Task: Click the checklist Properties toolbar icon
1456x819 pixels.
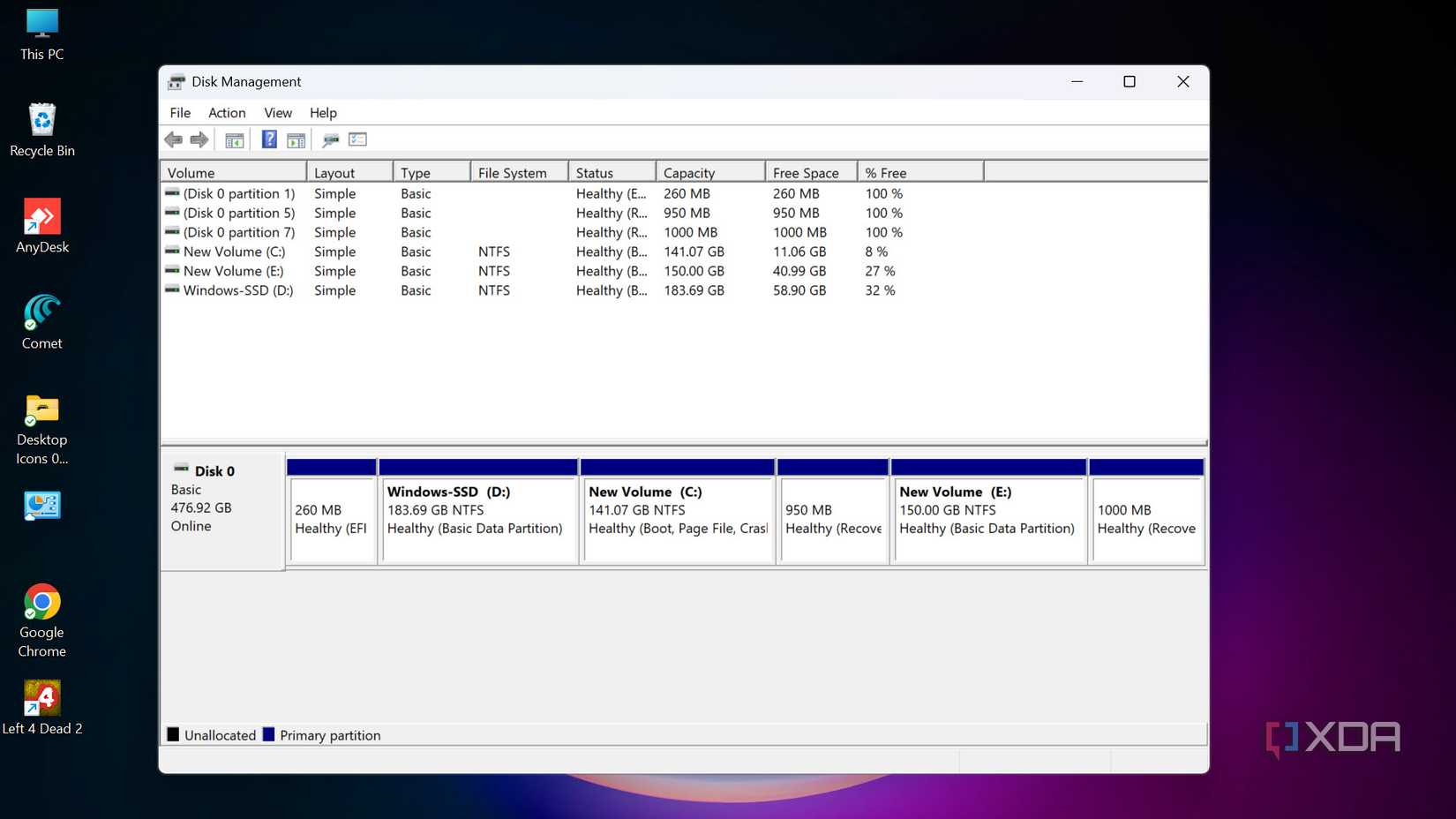Action: (x=357, y=139)
